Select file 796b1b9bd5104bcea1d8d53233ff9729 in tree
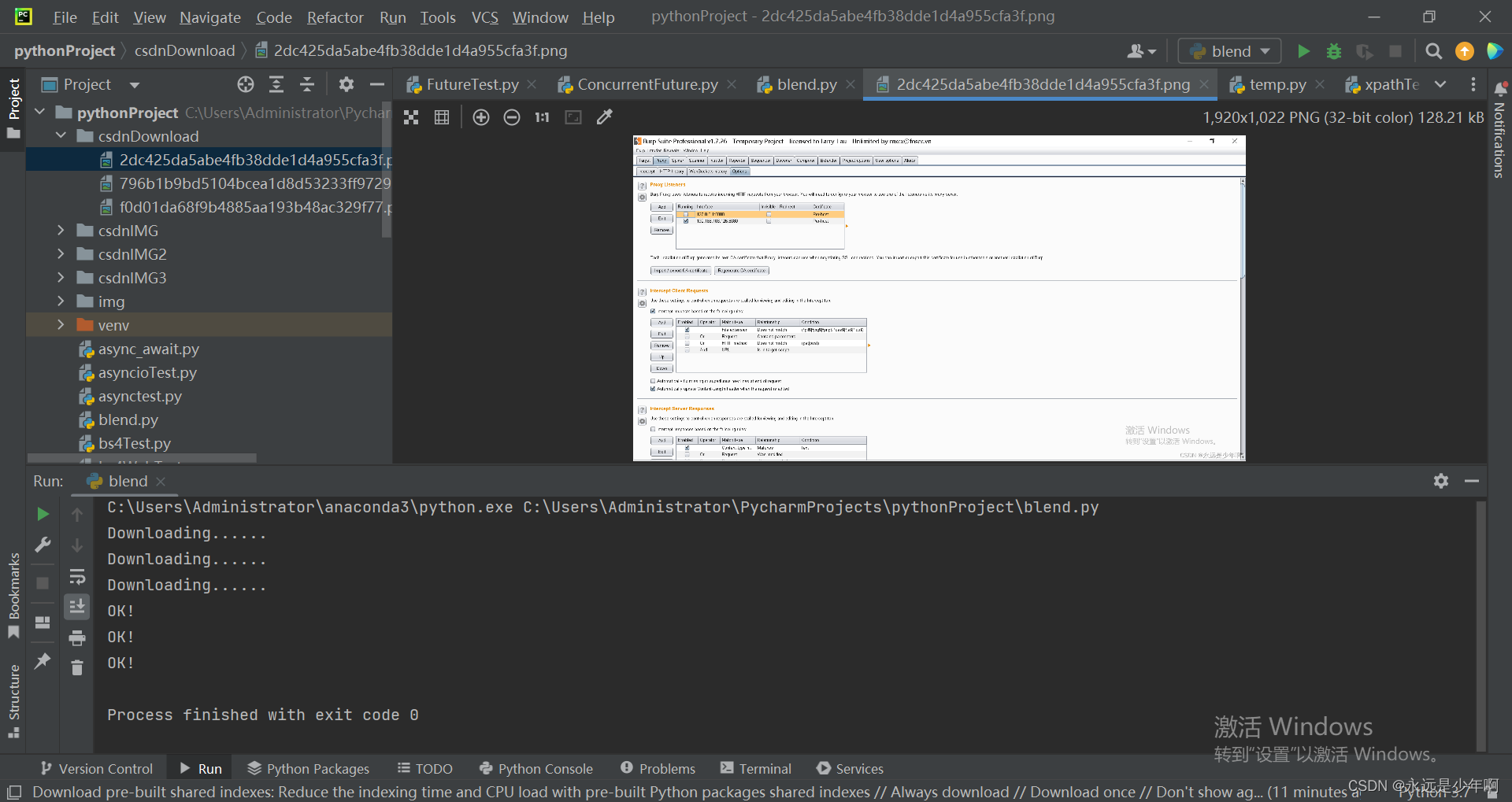 coord(245,183)
